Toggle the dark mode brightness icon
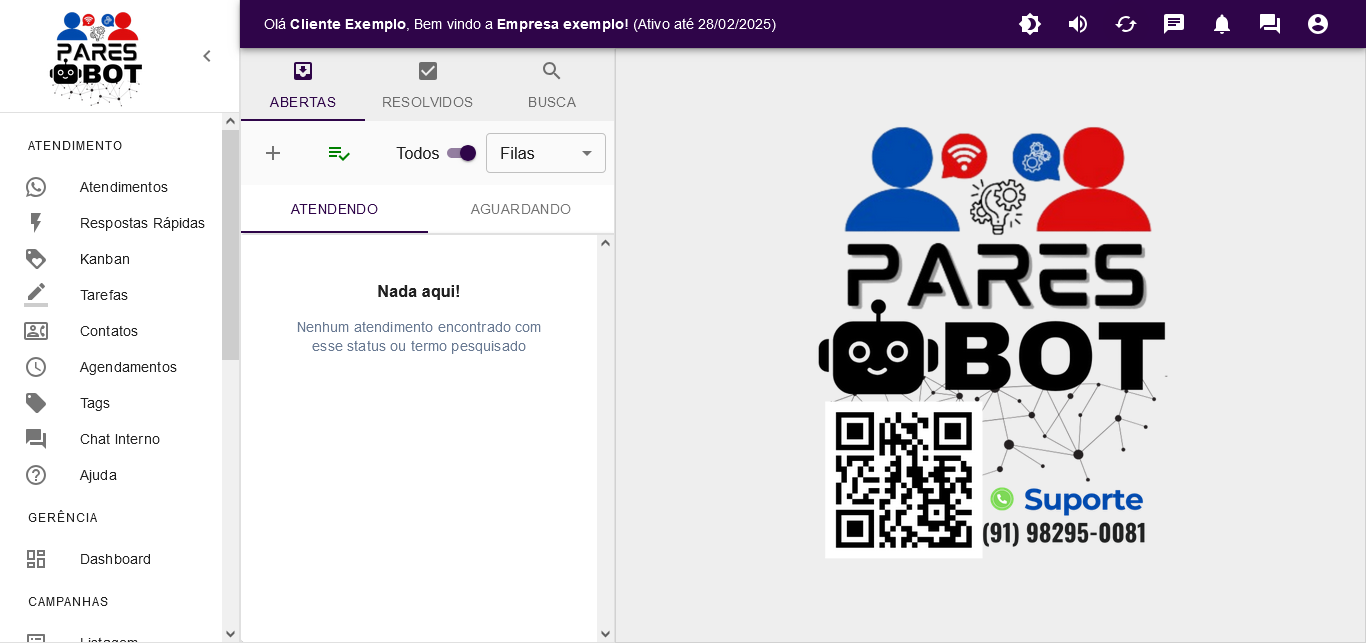1366x643 pixels. point(1030,24)
